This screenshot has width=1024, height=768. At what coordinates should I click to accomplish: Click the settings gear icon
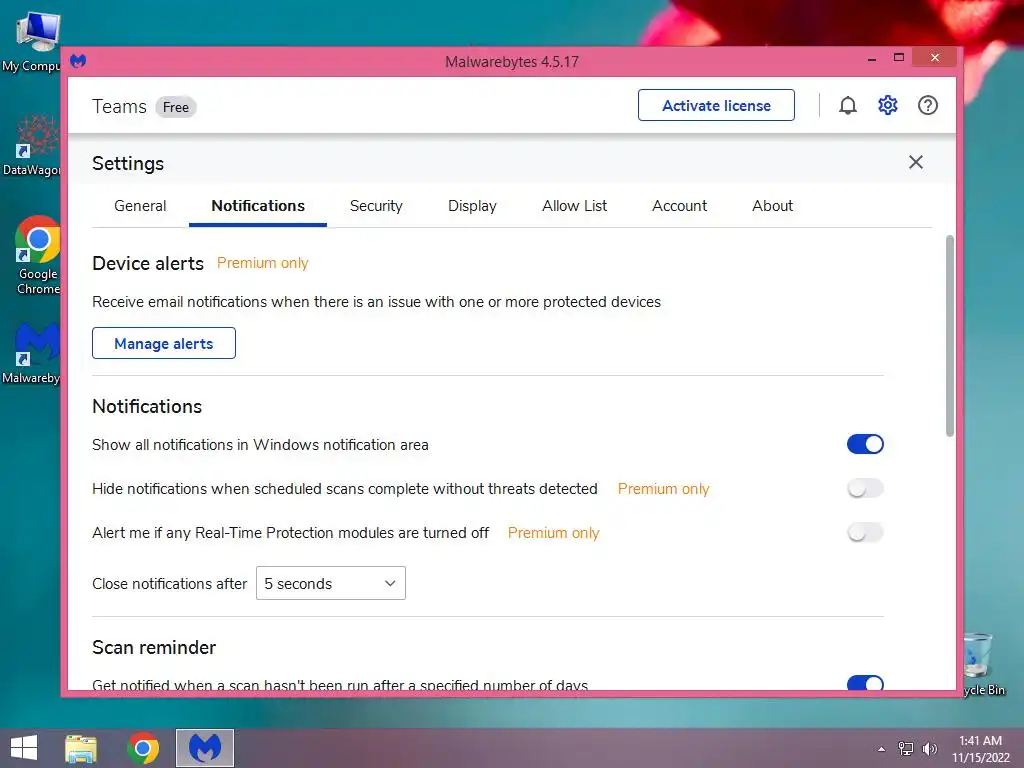pyautogui.click(x=888, y=105)
